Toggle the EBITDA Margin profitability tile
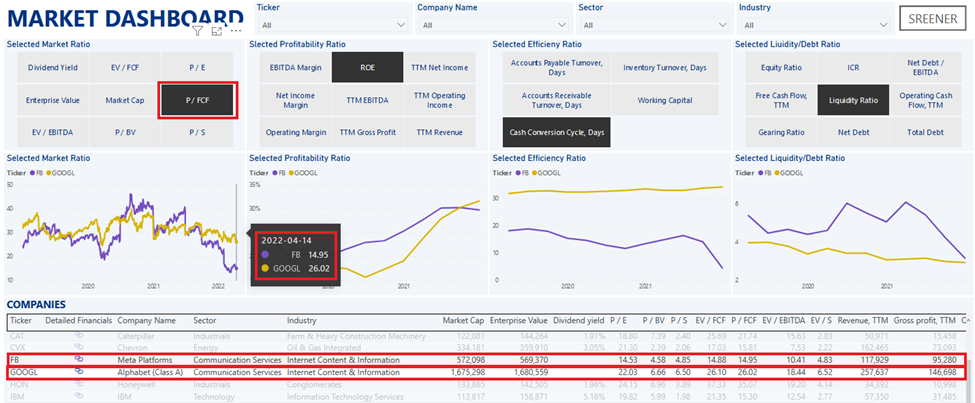This screenshot has width=975, height=403. point(296,67)
